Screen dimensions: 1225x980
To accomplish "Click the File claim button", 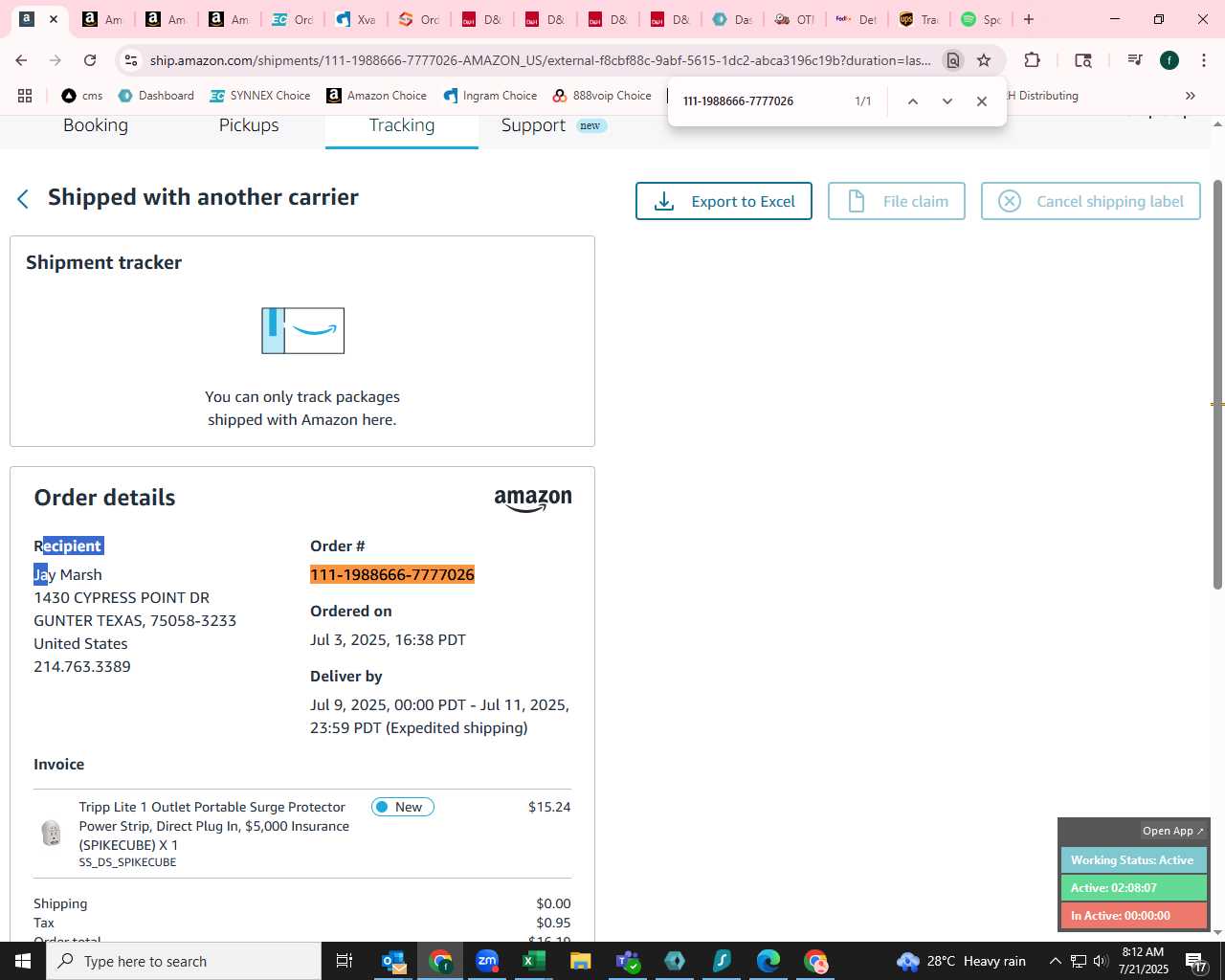I will coord(897,201).
